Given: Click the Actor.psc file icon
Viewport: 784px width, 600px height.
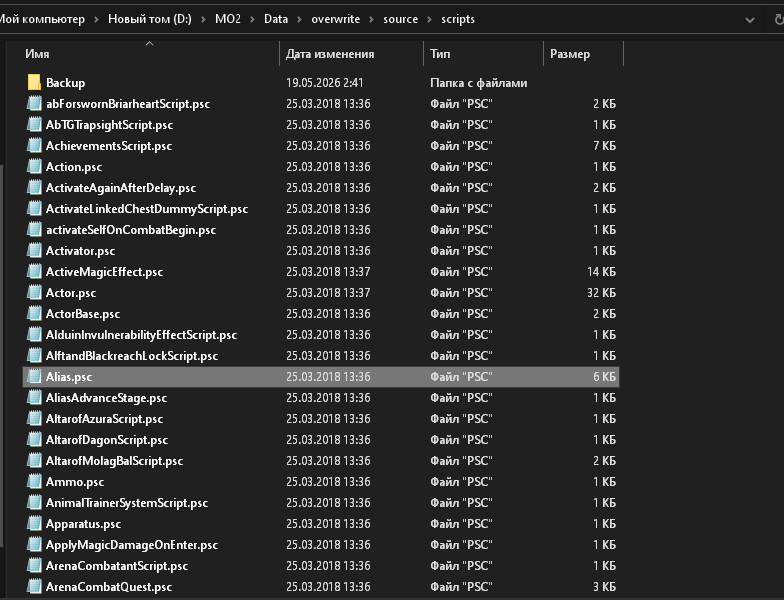Looking at the screenshot, I should (x=34, y=292).
